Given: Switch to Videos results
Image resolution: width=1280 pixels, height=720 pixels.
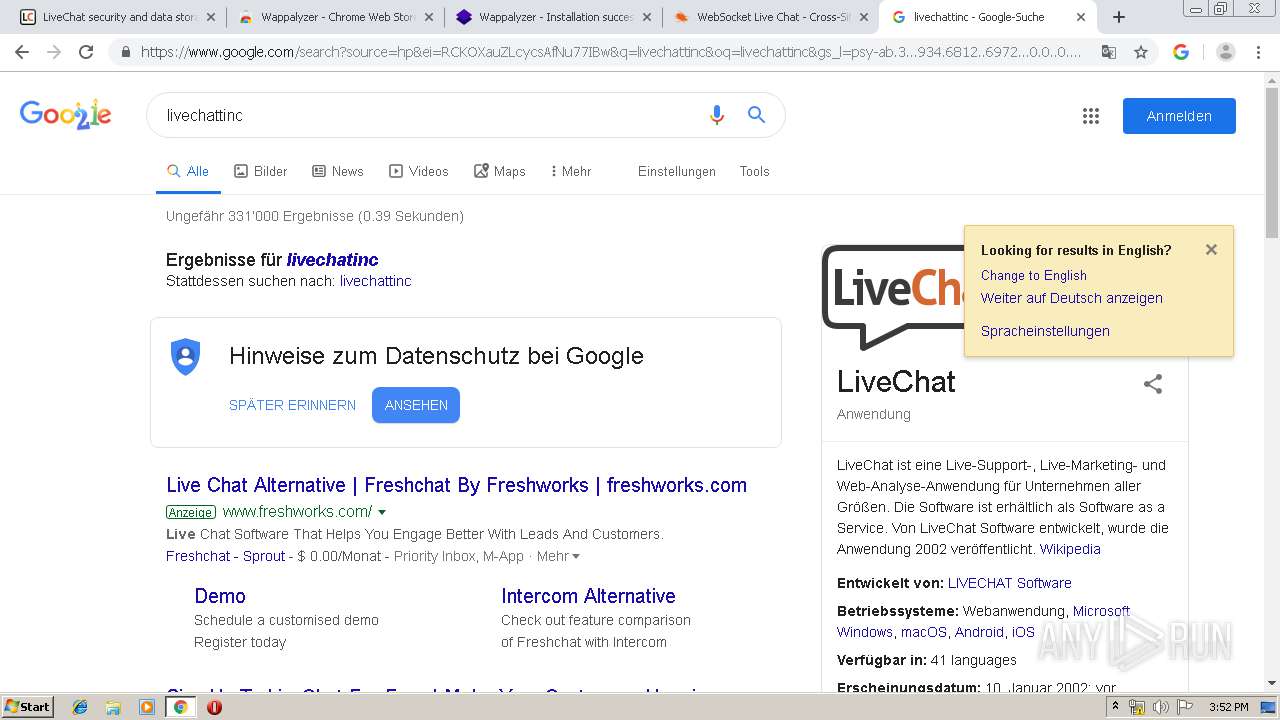Looking at the screenshot, I should pos(419,171).
